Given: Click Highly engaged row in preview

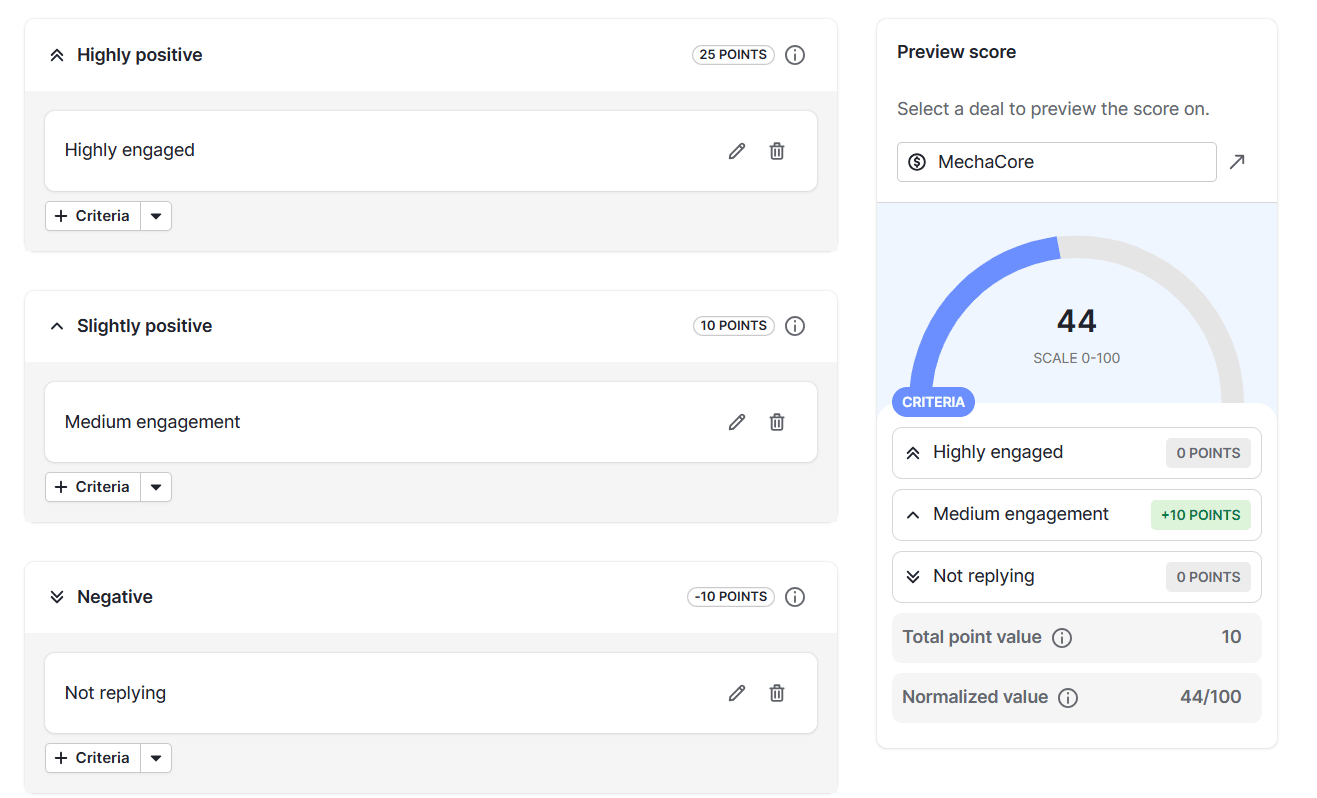Looking at the screenshot, I should pyautogui.click(x=1077, y=453).
